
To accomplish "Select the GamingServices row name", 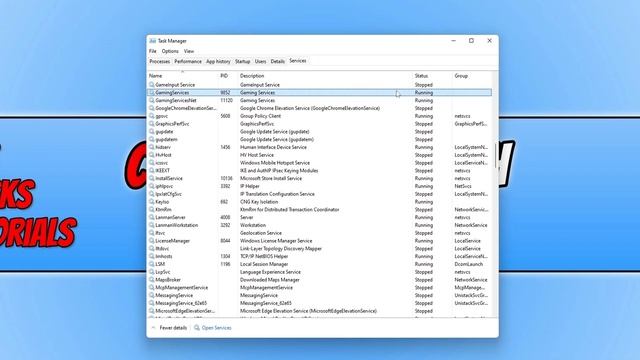I will point(172,93).
